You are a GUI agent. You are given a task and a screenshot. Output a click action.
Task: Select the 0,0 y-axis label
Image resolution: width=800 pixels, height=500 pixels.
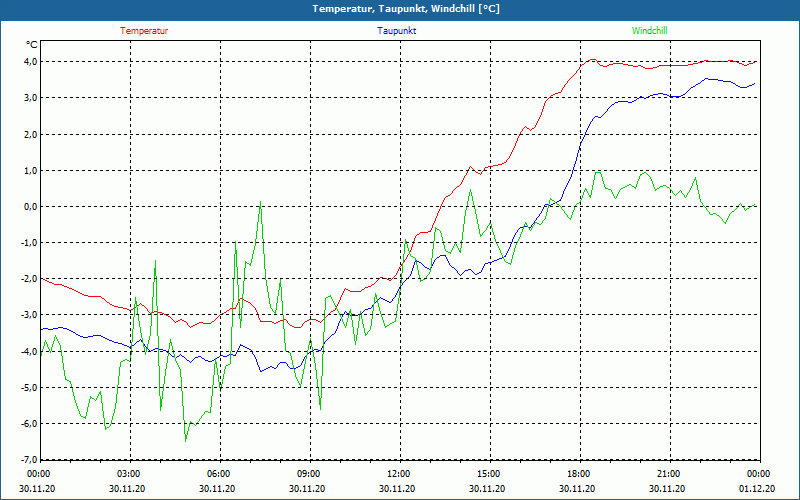point(30,207)
